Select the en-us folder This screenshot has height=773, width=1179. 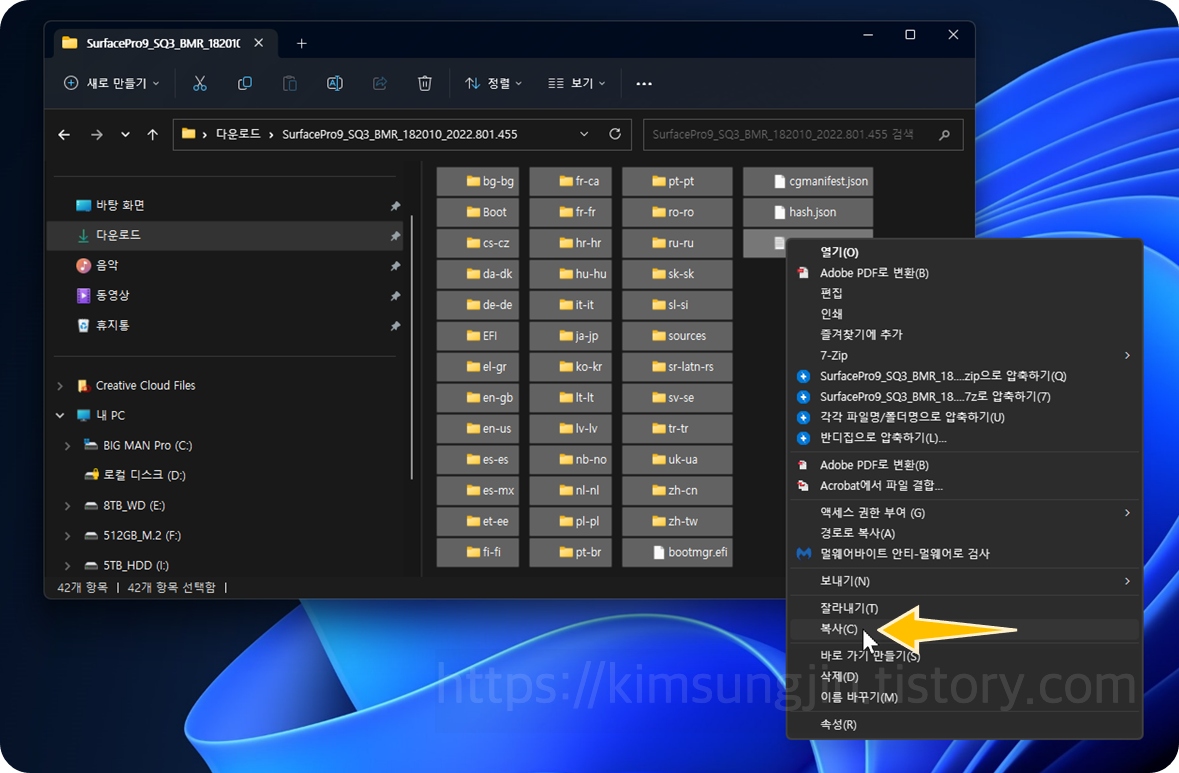coord(477,429)
